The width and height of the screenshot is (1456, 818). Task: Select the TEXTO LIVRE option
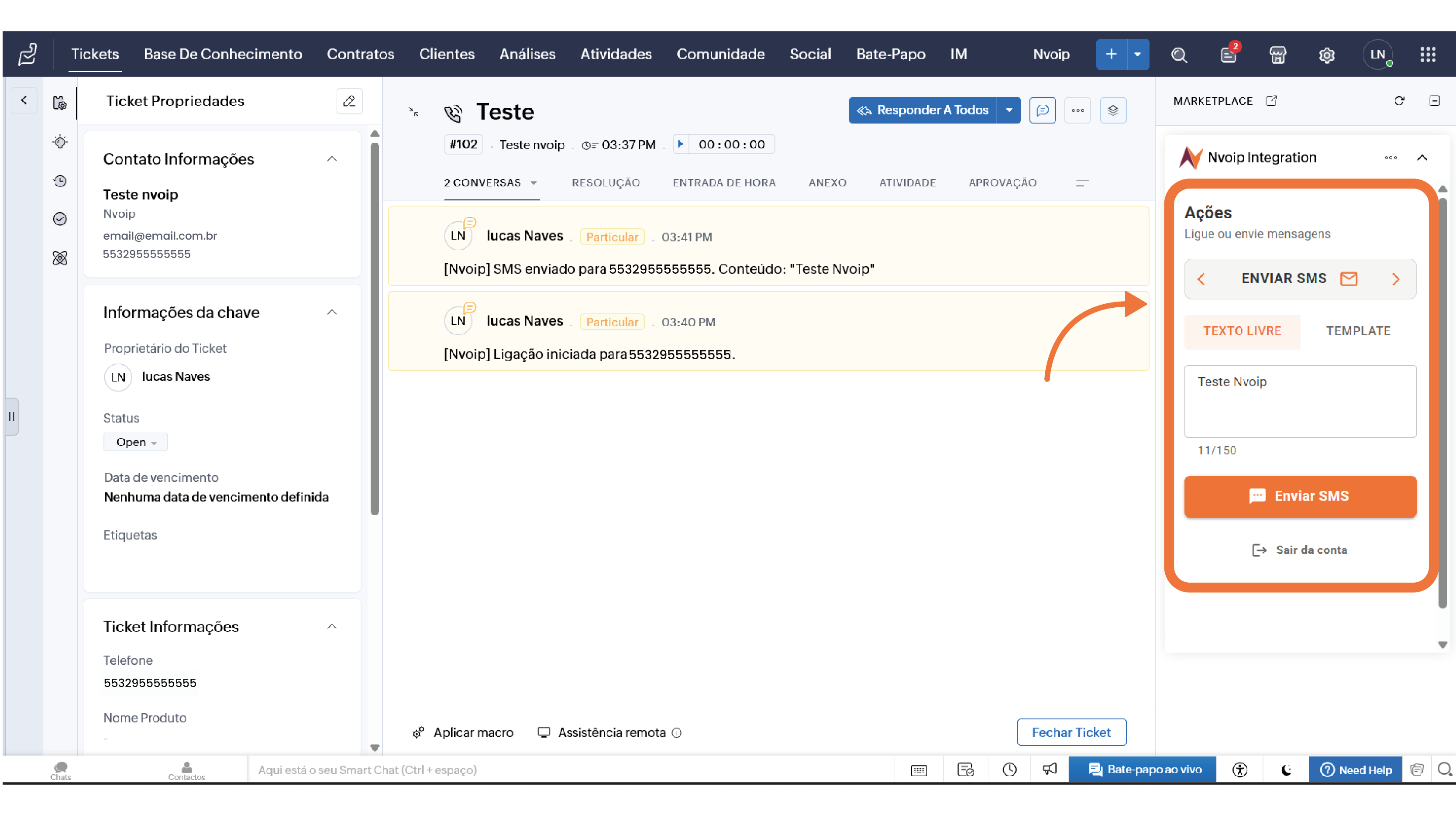point(1242,331)
